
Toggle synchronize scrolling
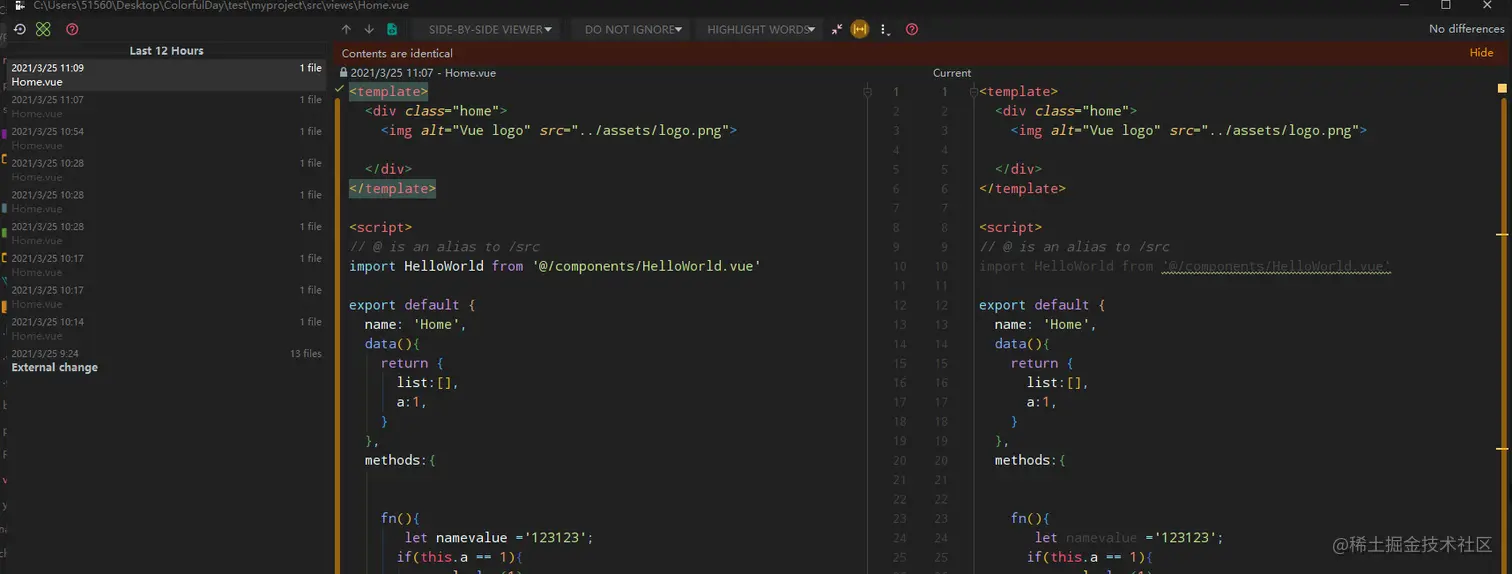(x=859, y=29)
